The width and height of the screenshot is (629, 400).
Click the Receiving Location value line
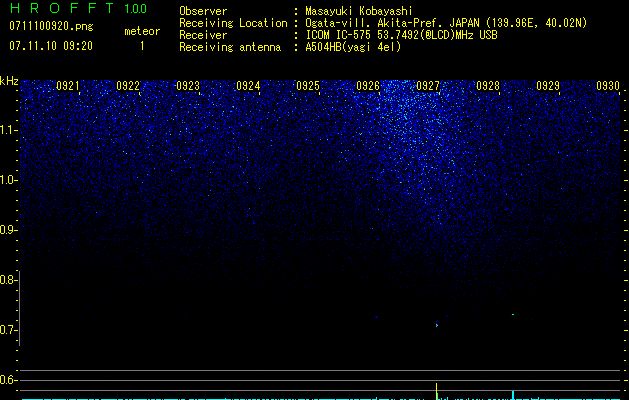coord(446,23)
